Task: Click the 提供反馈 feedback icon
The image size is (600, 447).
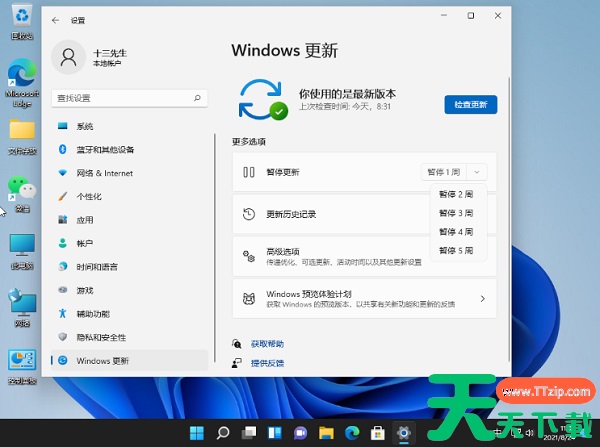Action: point(237,363)
